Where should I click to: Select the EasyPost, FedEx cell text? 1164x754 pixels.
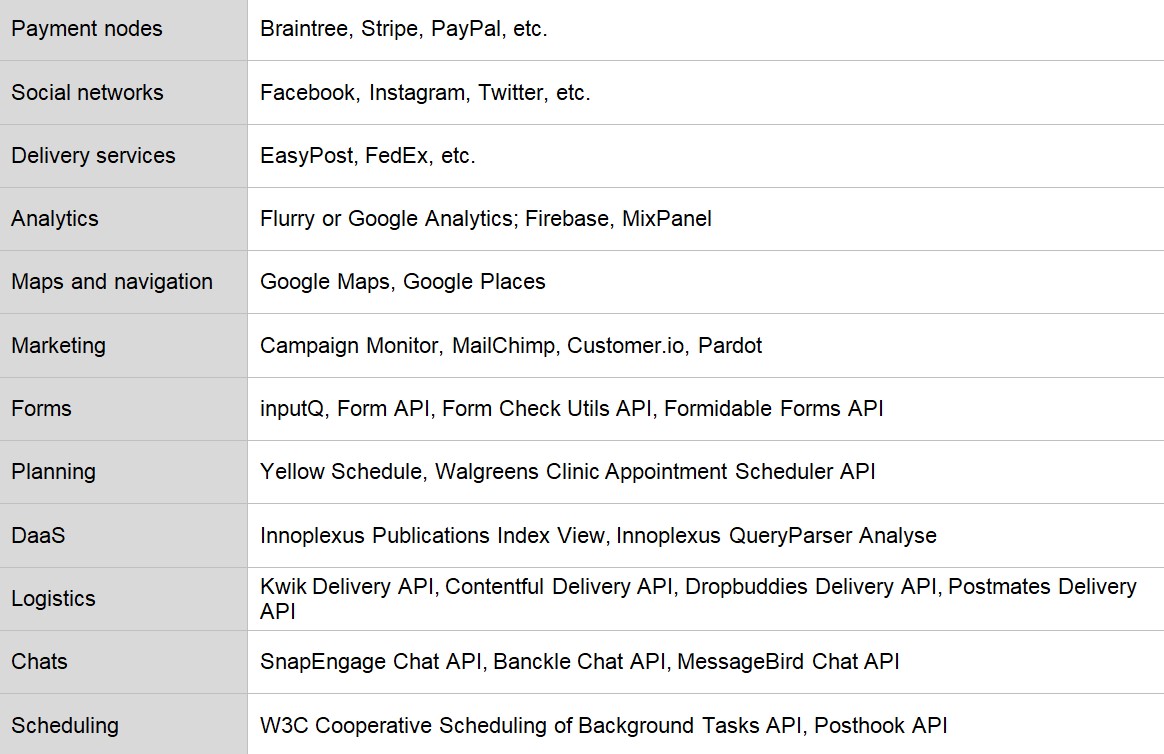coord(367,155)
